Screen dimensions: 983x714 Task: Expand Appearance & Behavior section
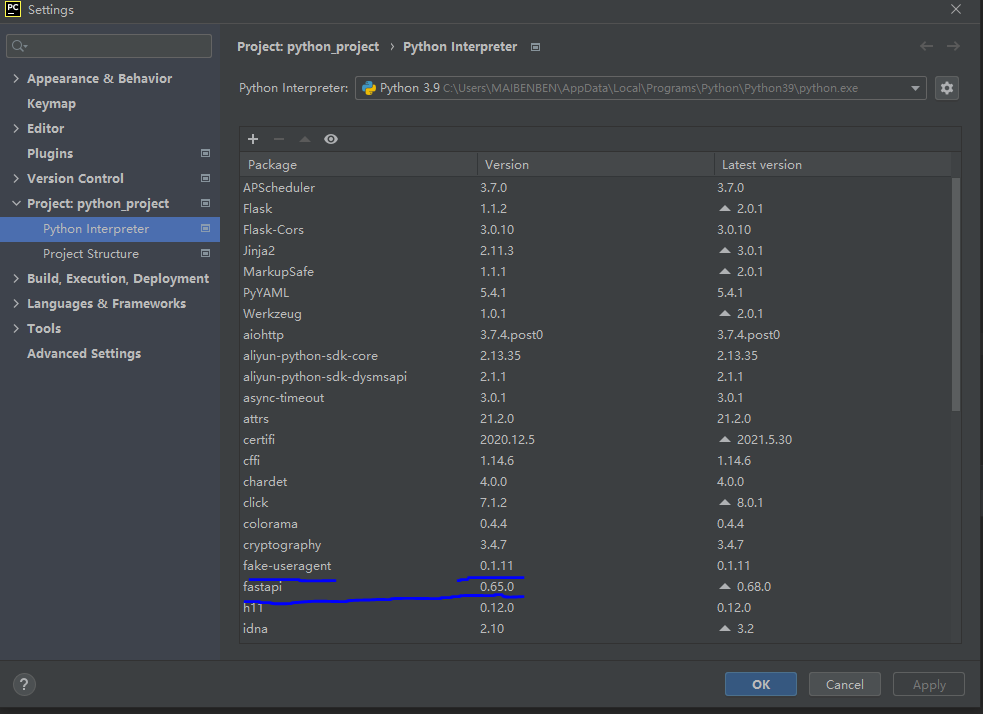coord(16,78)
